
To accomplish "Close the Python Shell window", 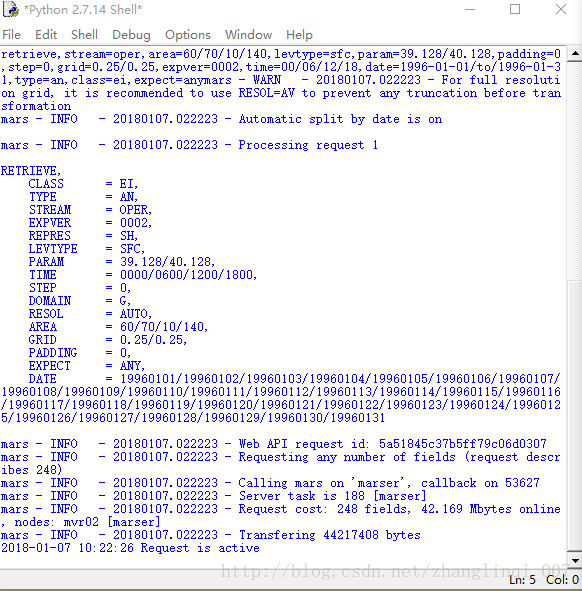I will [x=561, y=9].
